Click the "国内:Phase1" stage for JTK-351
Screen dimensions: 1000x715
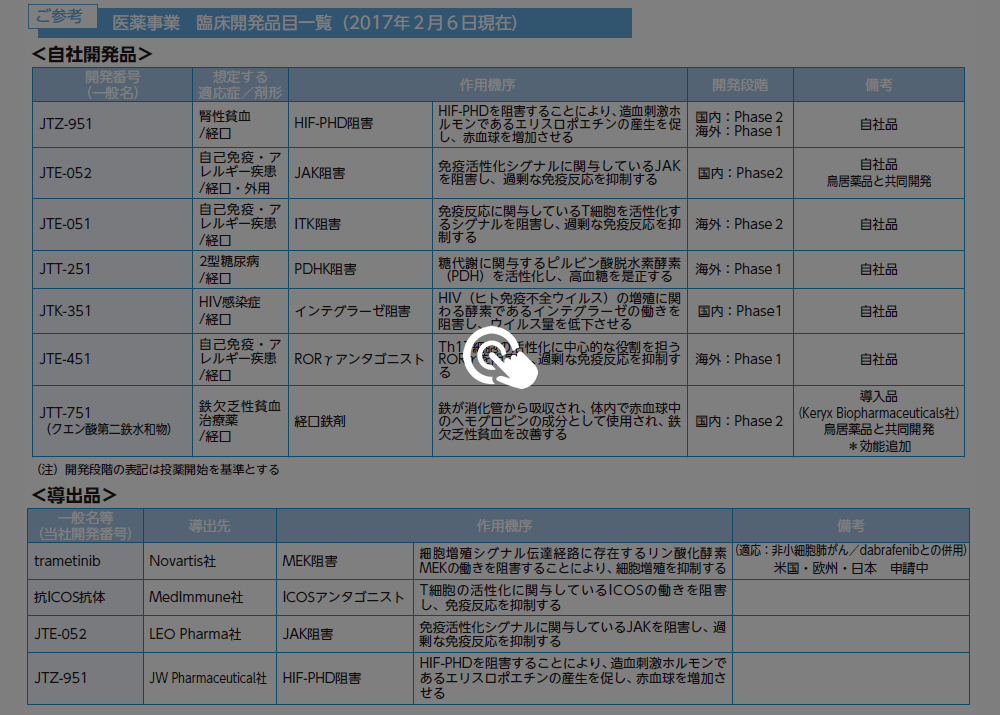click(x=739, y=311)
